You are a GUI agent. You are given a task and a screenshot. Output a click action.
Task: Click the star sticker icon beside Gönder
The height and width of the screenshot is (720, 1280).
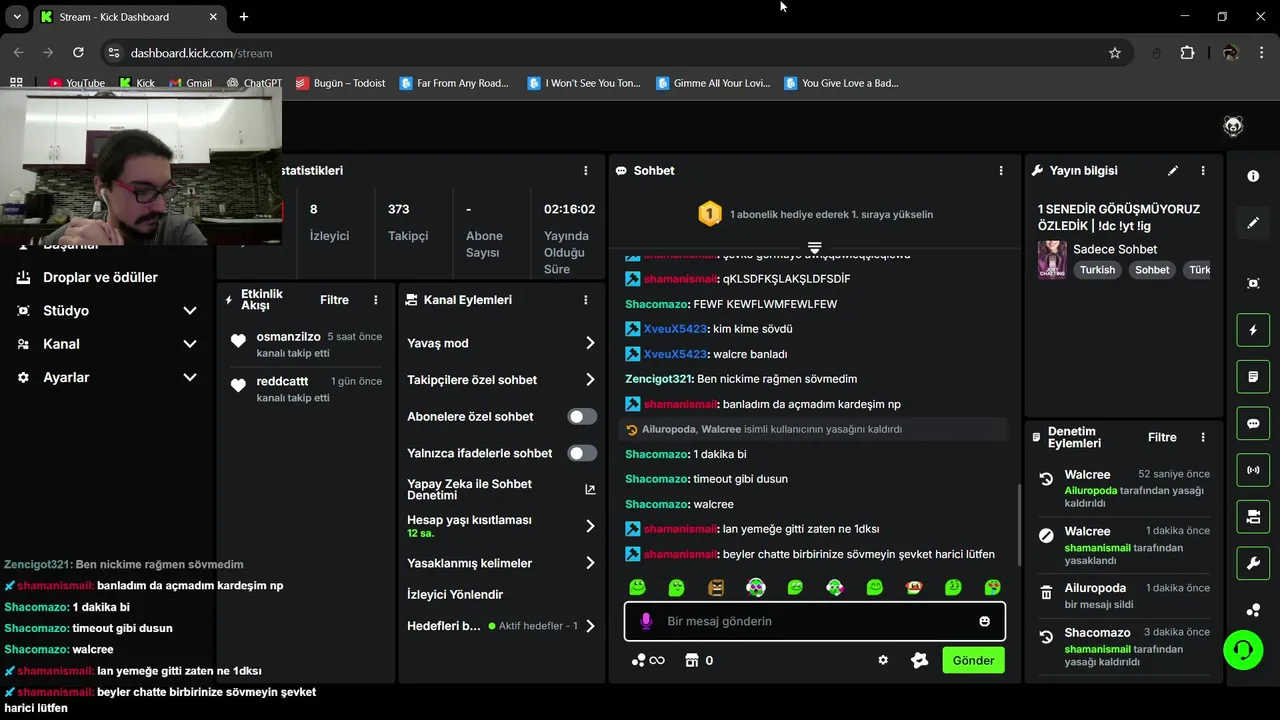click(x=920, y=660)
